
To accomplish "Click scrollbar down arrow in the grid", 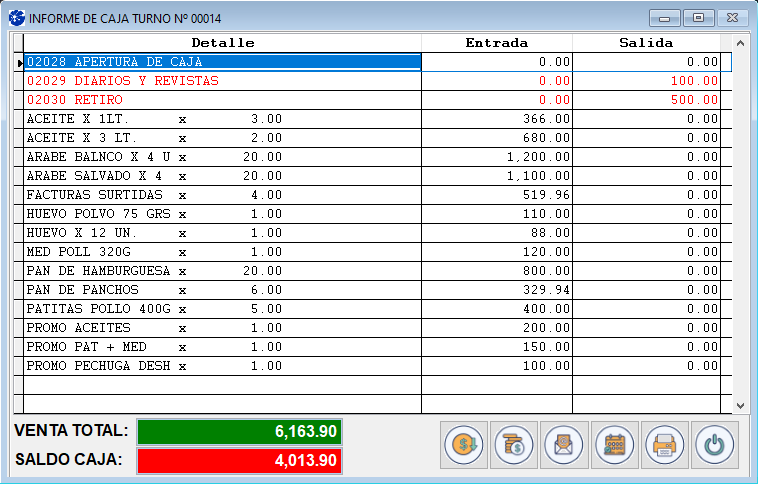I will tap(740, 405).
